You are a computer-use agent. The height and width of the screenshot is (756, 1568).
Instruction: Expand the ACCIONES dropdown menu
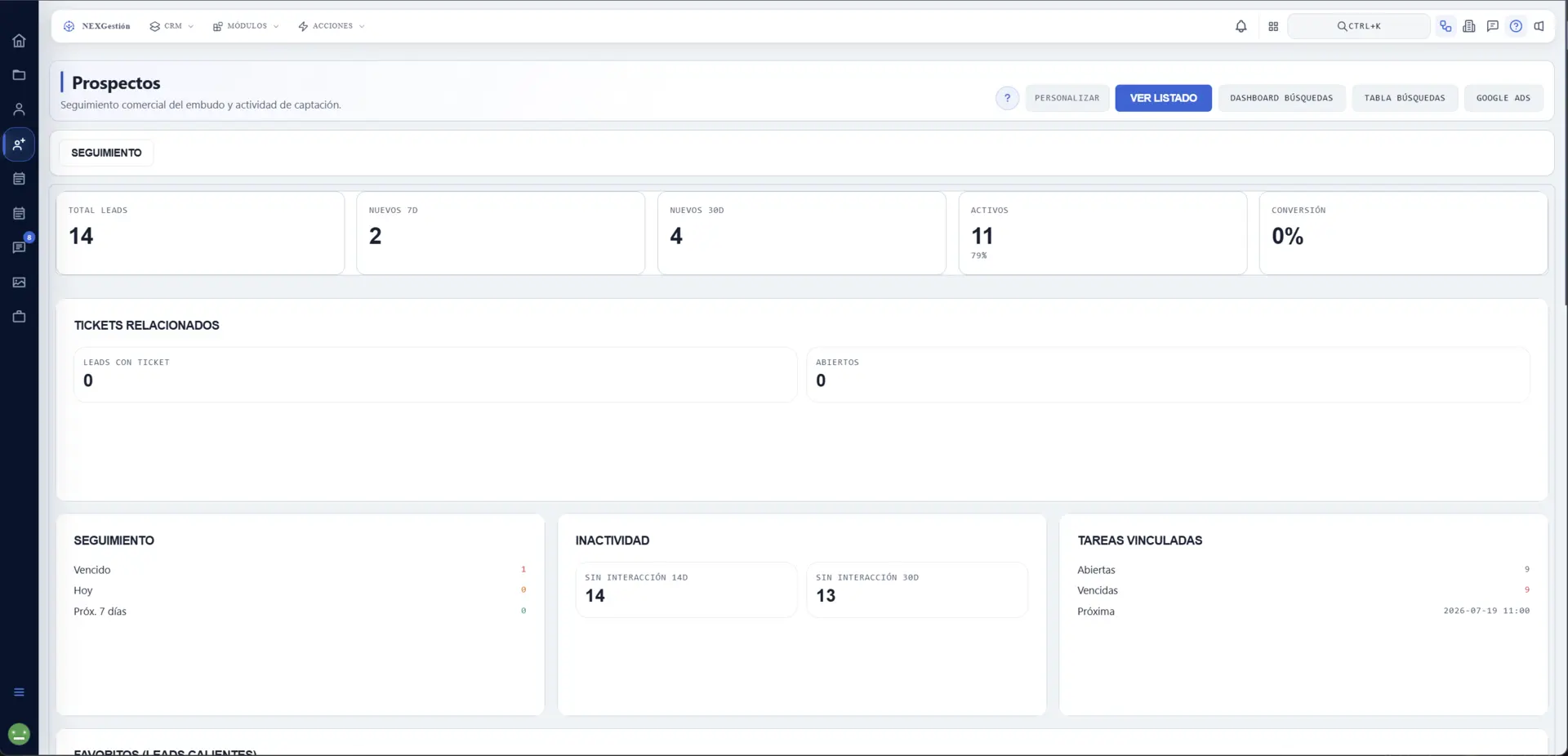pyautogui.click(x=332, y=26)
